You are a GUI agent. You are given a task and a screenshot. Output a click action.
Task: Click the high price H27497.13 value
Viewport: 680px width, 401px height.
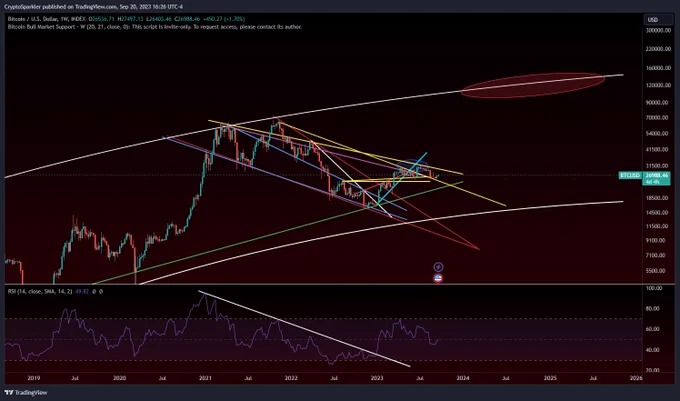[x=131, y=19]
